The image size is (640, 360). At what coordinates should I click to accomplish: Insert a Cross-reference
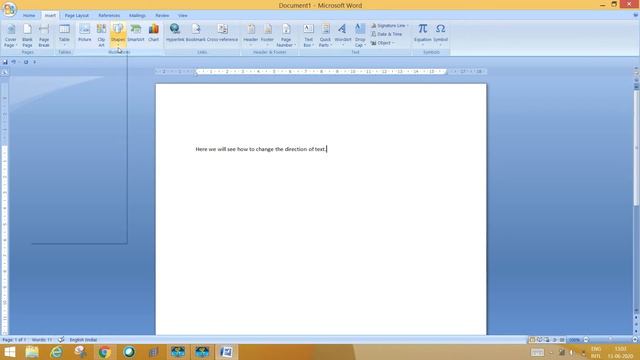(x=222, y=33)
